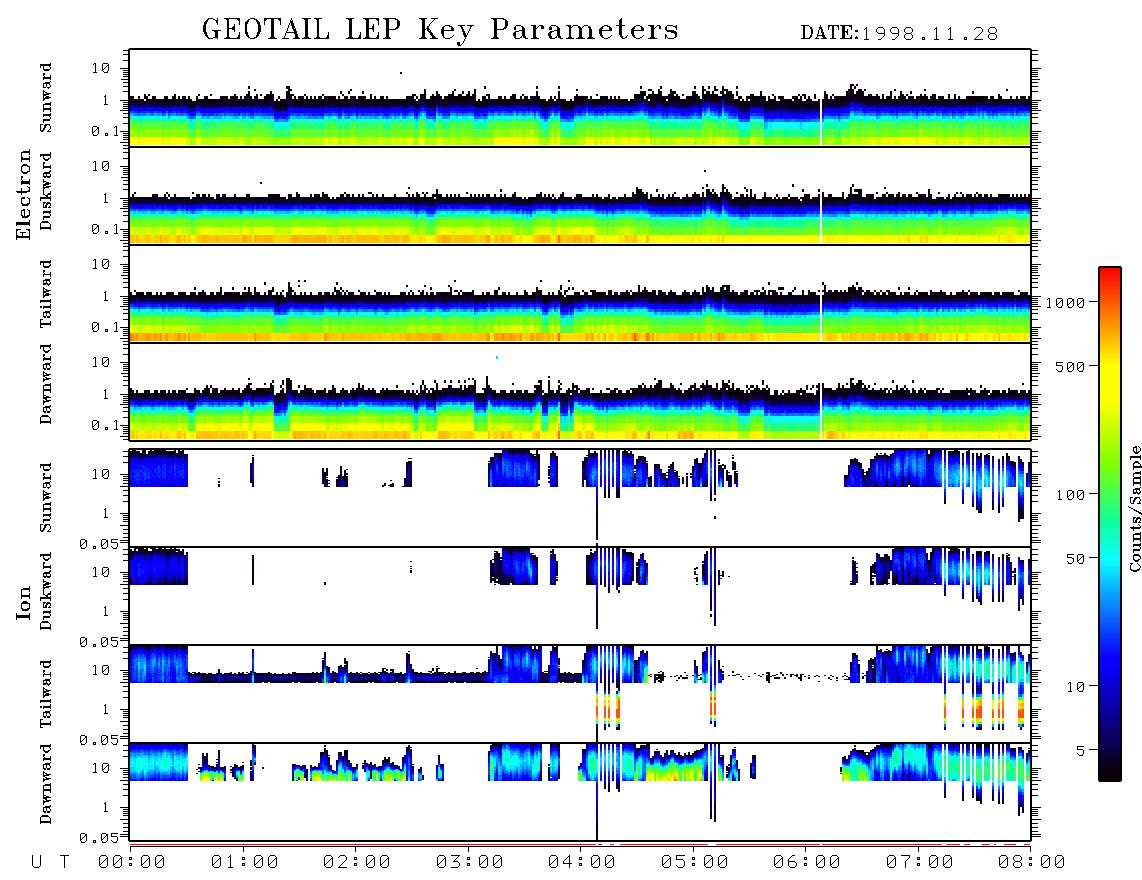This screenshot has width=1142, height=880.
Task: Select the Electron "Dawnward" panel label
Action: (46, 384)
